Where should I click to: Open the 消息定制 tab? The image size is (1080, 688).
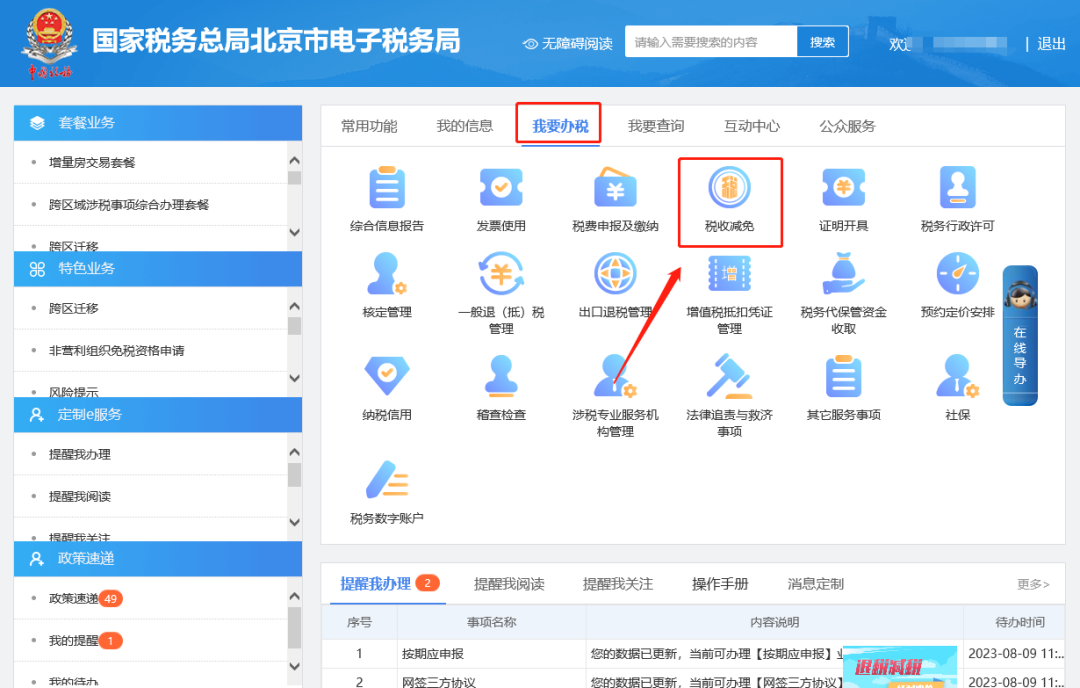[816, 584]
